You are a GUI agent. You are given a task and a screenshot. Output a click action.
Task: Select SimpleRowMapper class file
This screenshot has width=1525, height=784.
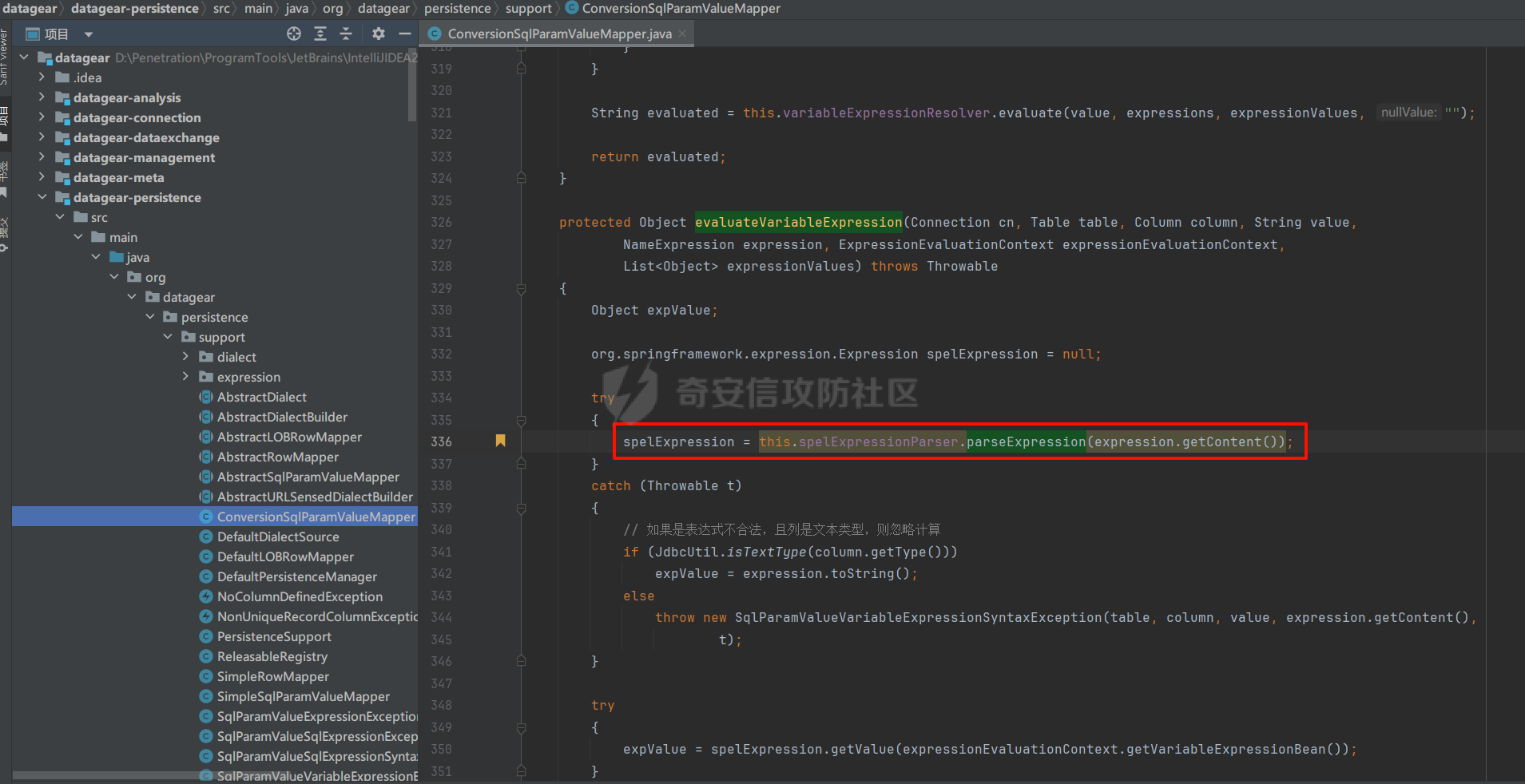pos(272,676)
